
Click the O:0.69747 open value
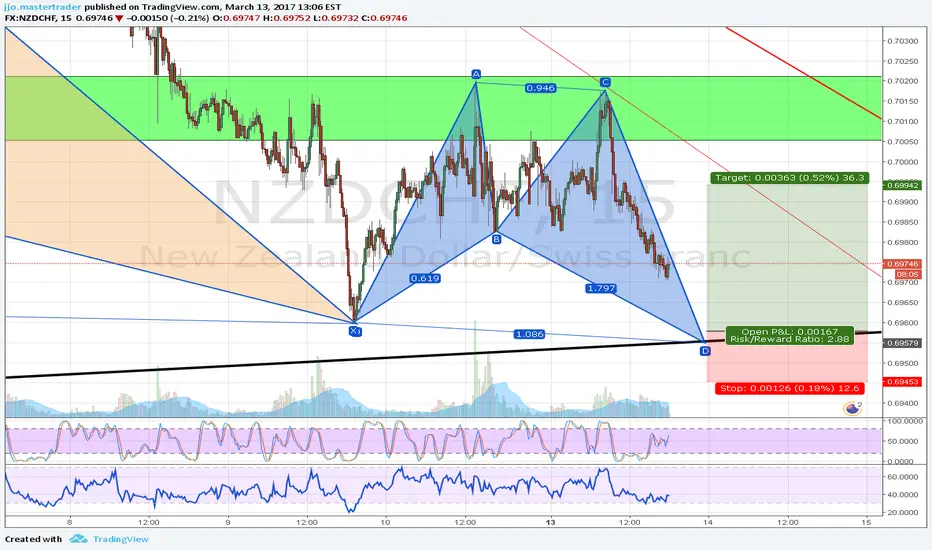[x=236, y=18]
